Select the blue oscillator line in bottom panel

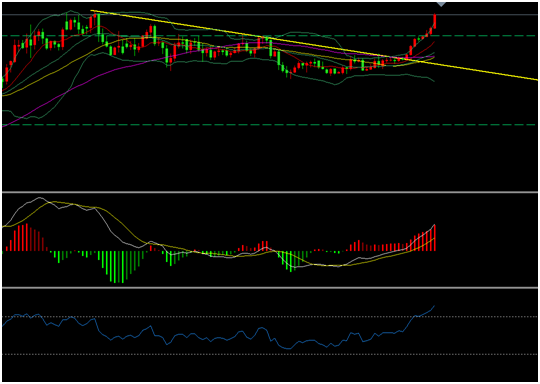[207, 338]
